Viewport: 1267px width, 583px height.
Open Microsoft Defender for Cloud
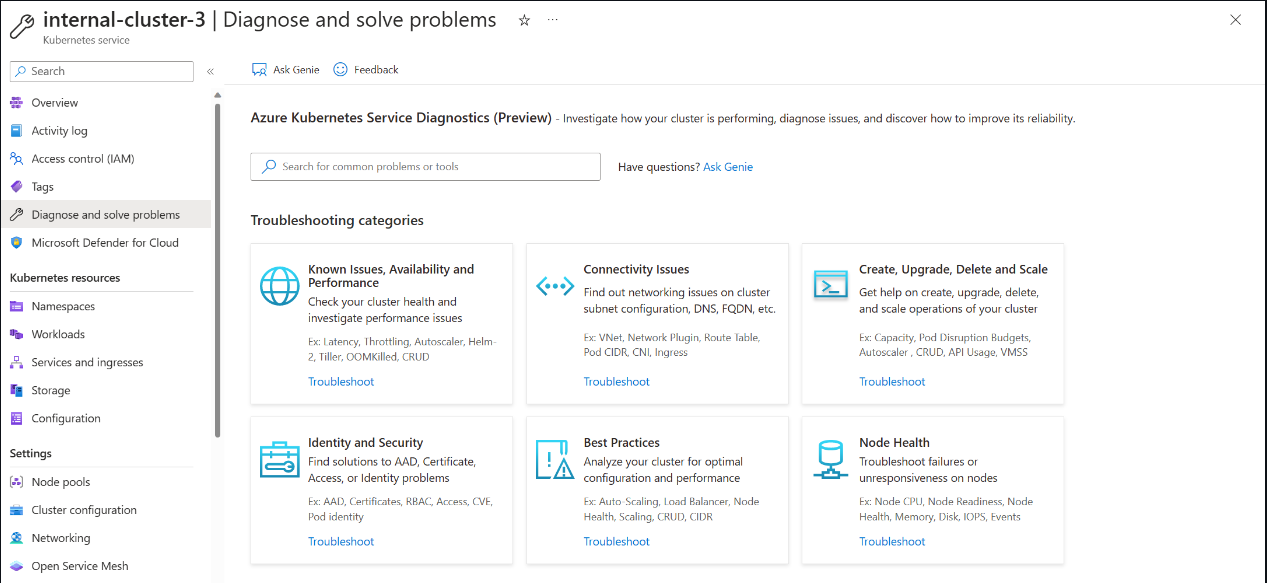pyautogui.click(x=105, y=243)
